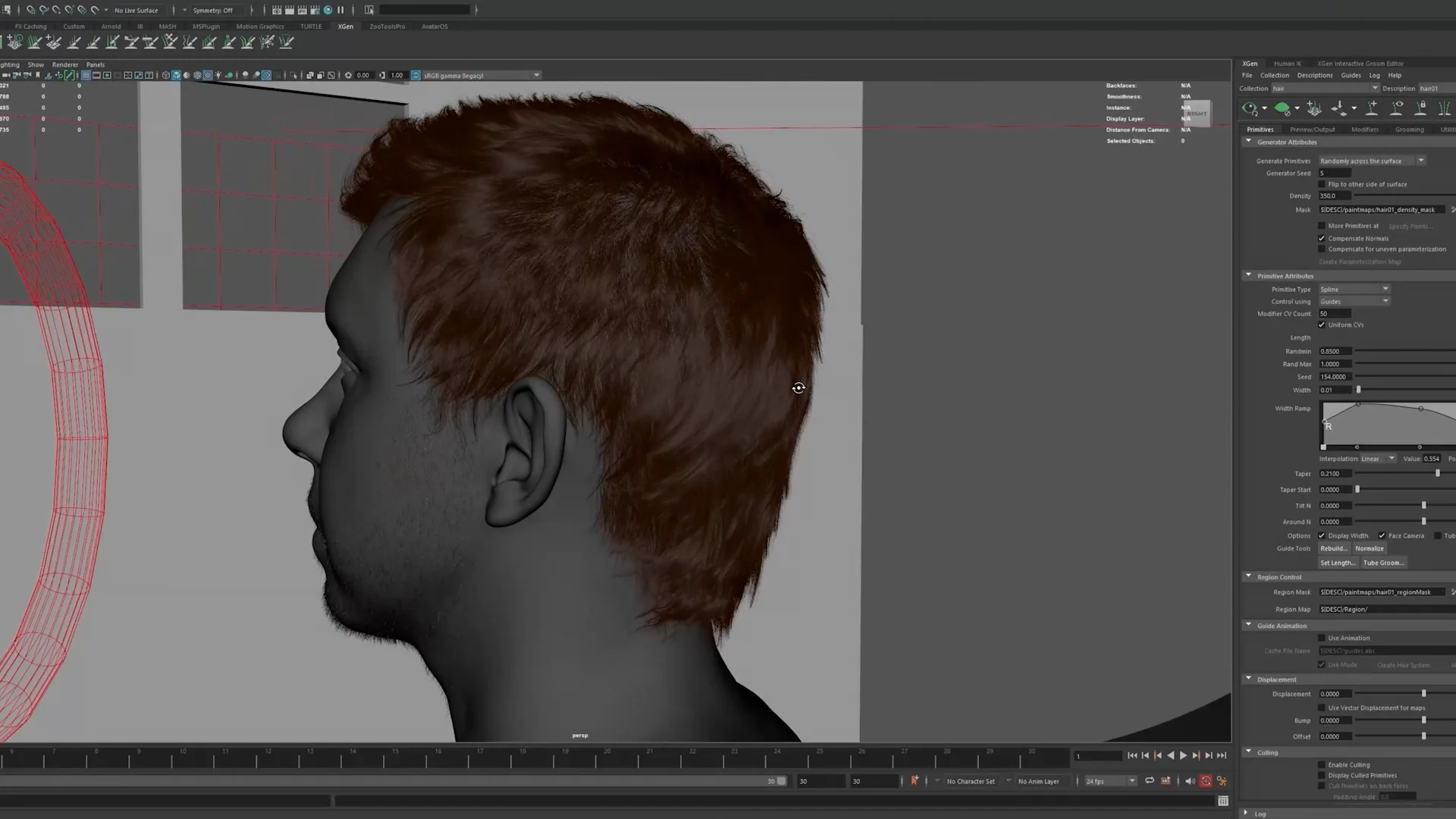Open the 24 fps frame rate dropdown
The image size is (1456, 819).
pyautogui.click(x=1110, y=781)
